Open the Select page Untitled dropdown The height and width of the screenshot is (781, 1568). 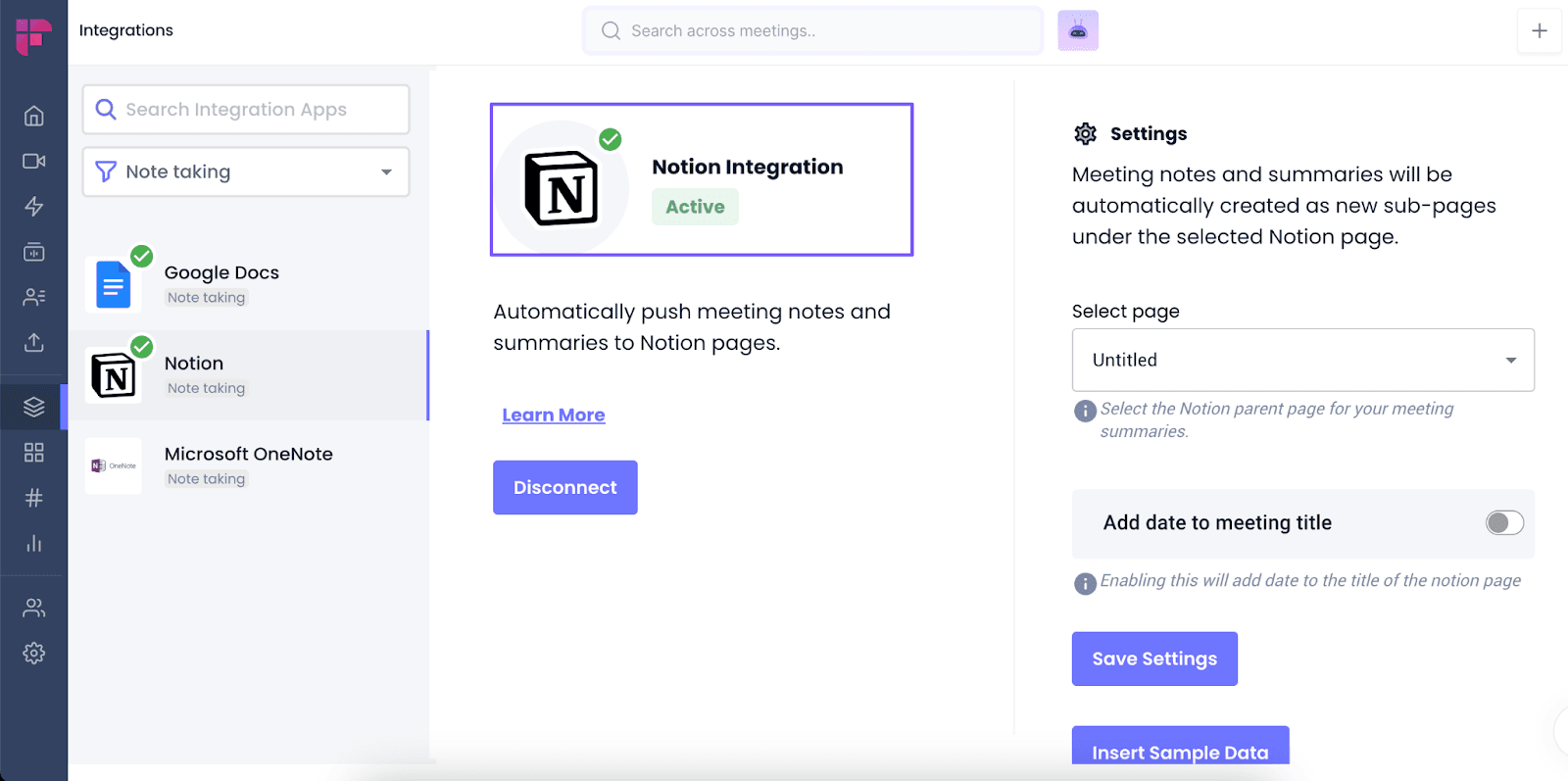pyautogui.click(x=1303, y=360)
